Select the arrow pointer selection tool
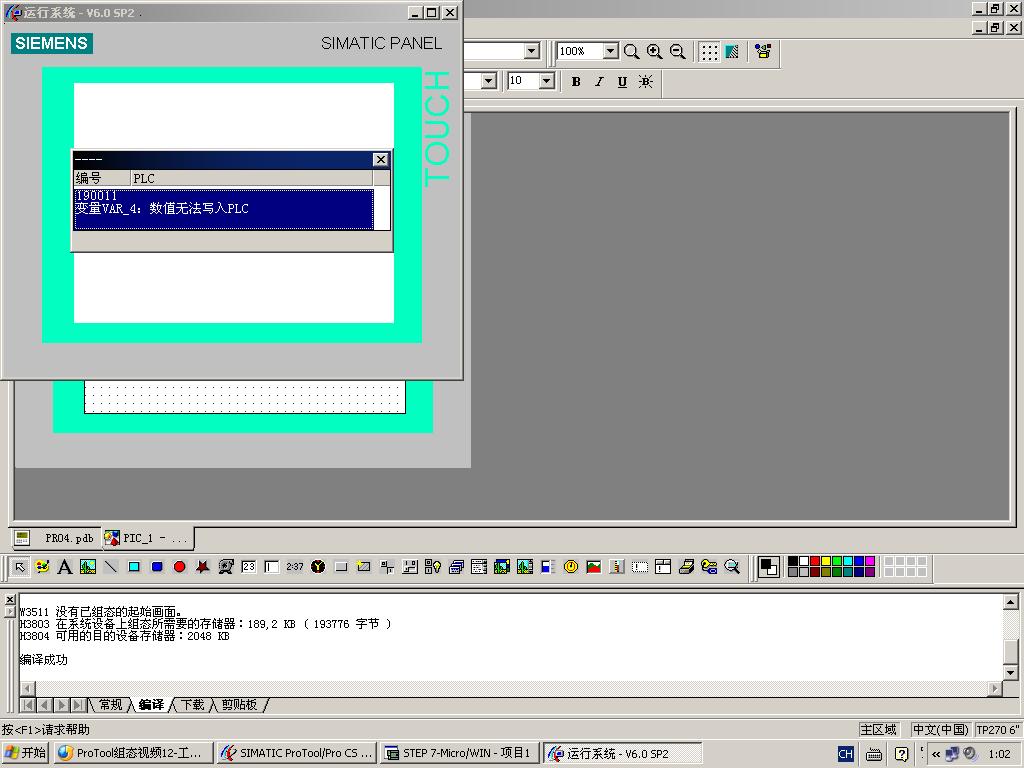The width and height of the screenshot is (1024, 768). pos(19,567)
